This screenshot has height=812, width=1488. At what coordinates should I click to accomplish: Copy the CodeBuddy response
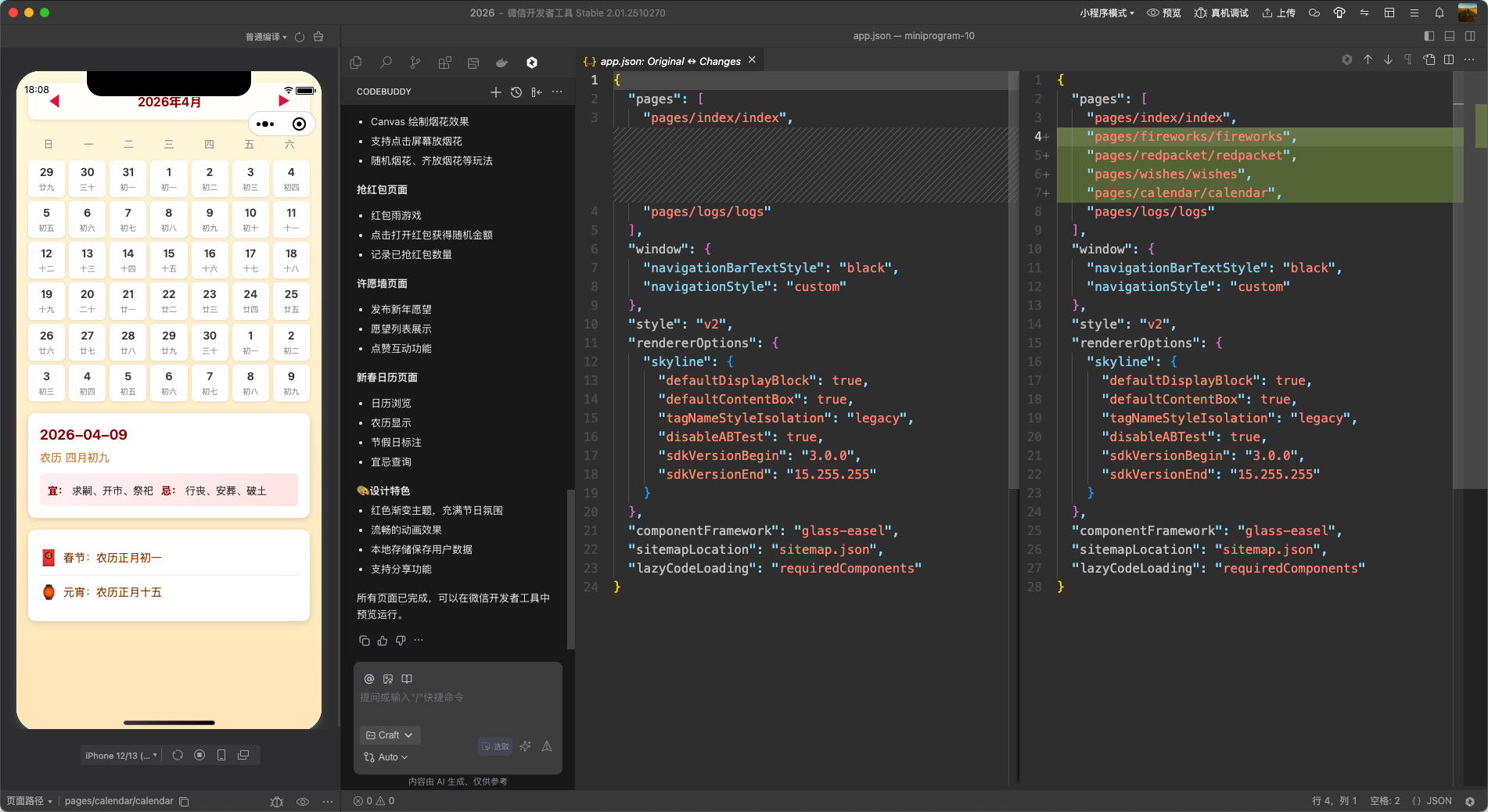pyautogui.click(x=365, y=641)
